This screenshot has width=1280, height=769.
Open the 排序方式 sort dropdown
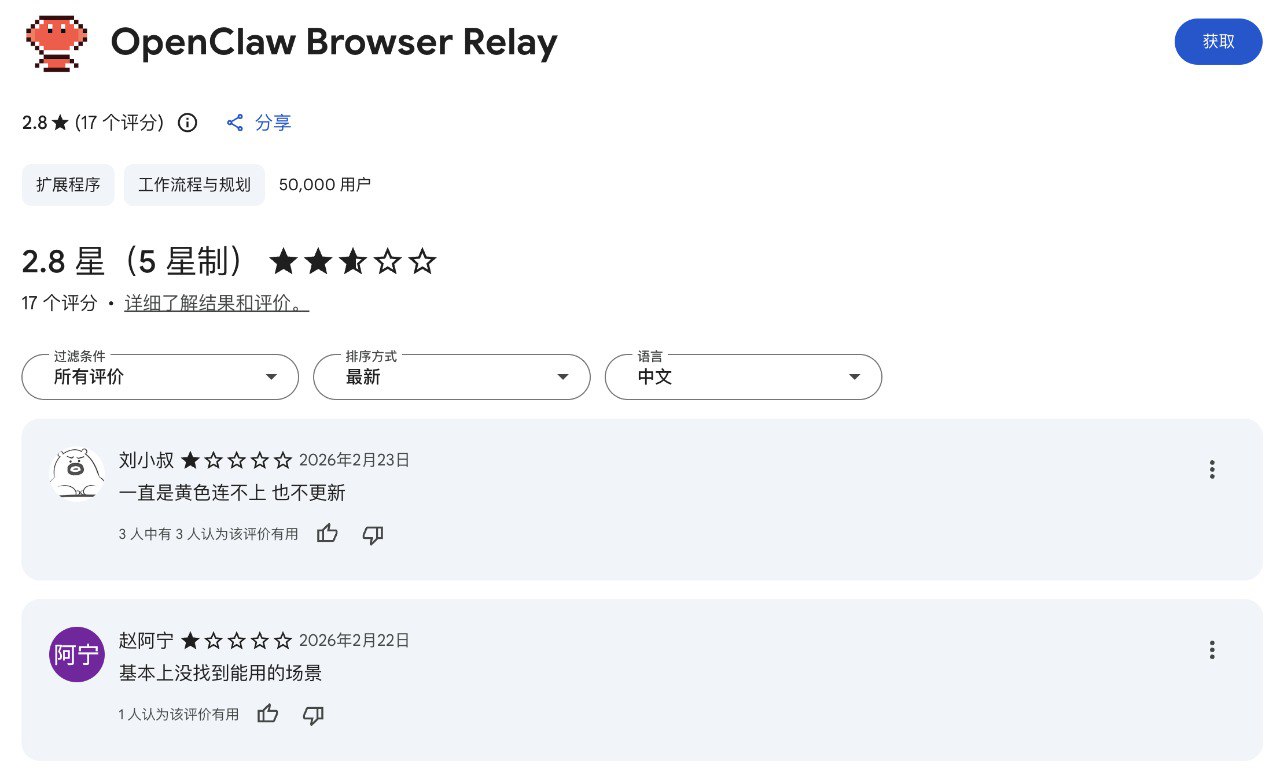click(x=451, y=377)
